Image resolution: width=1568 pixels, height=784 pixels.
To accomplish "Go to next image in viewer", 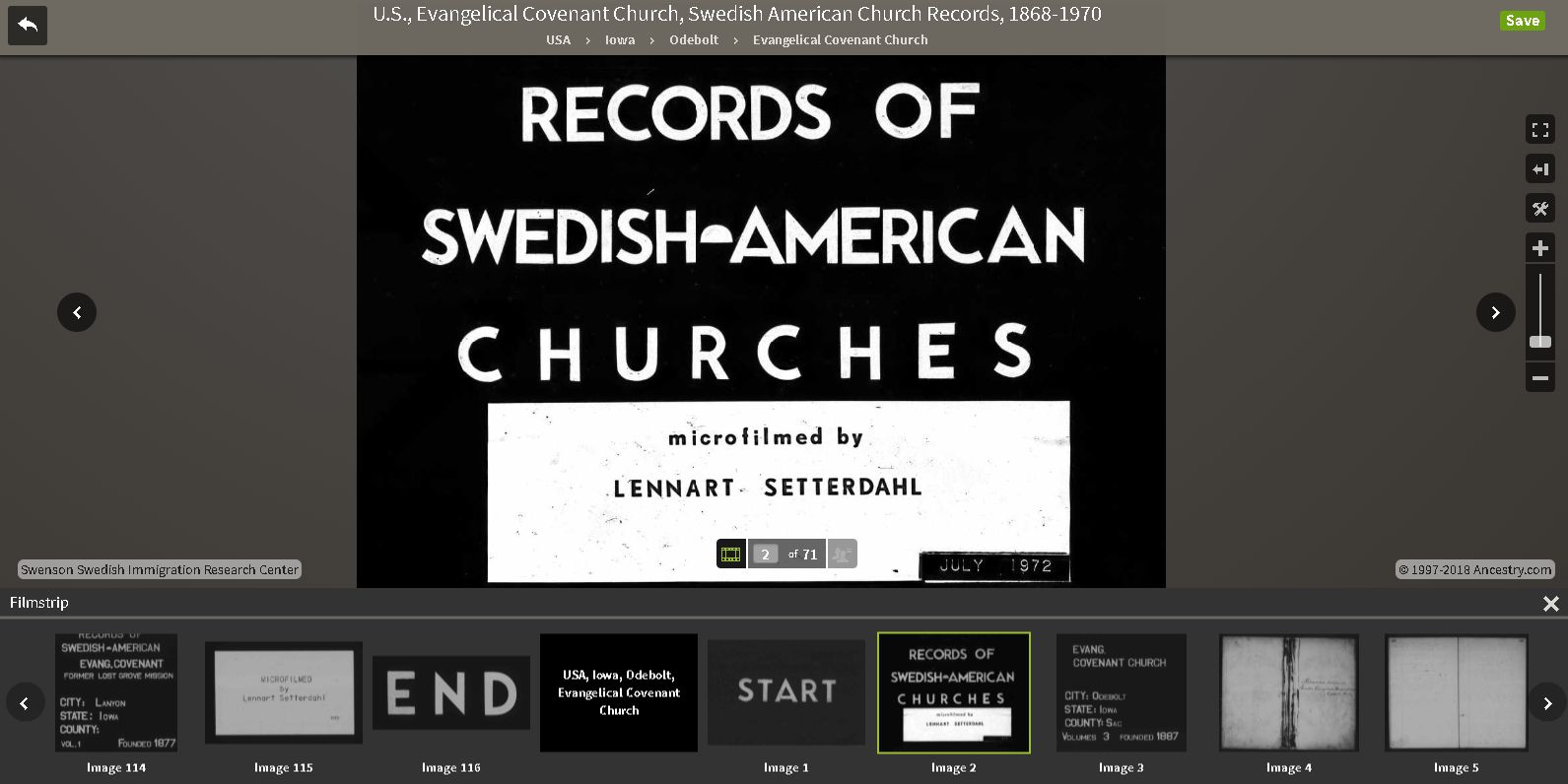I will [1495, 312].
